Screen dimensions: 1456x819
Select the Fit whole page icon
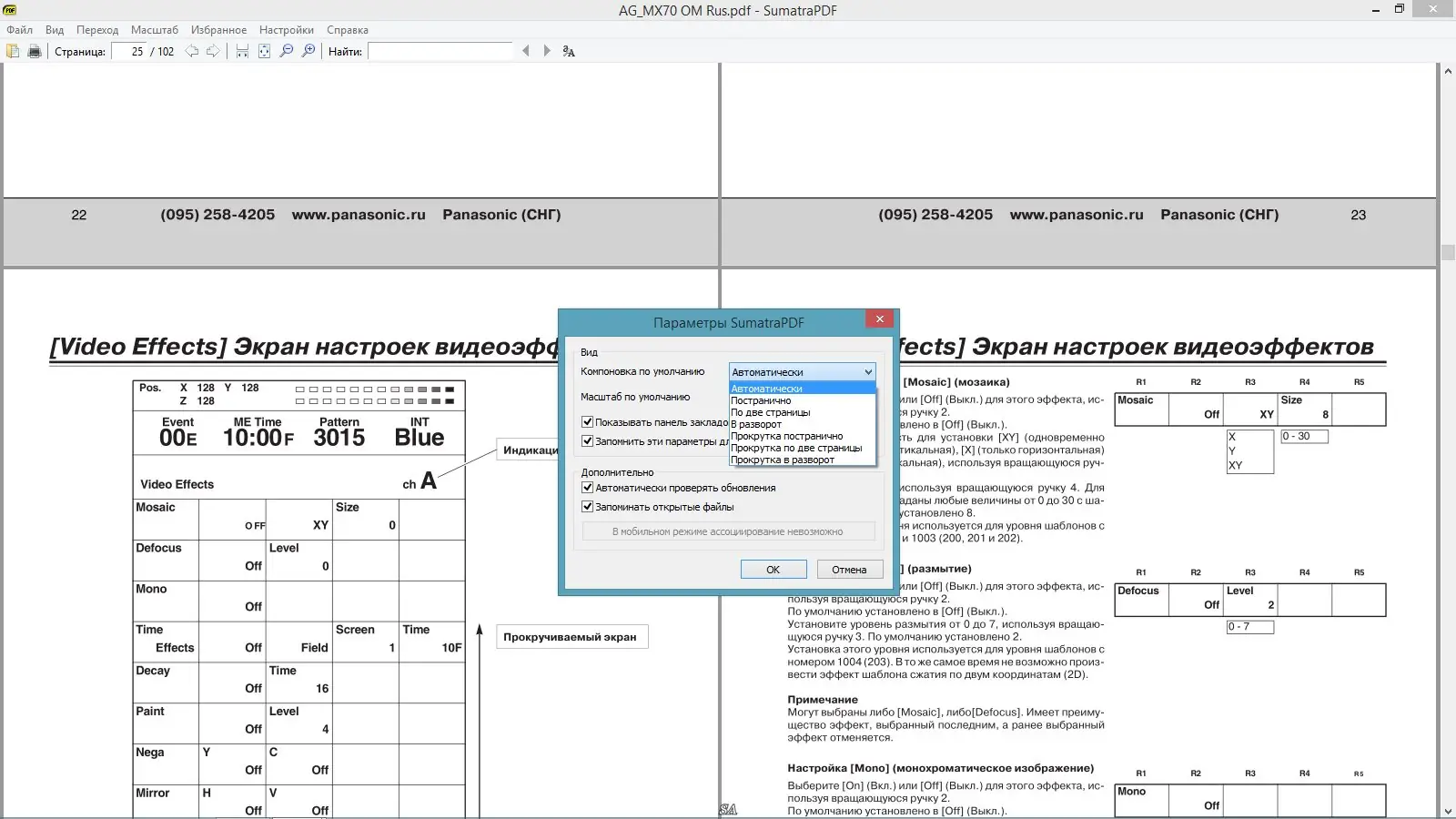pyautogui.click(x=264, y=51)
